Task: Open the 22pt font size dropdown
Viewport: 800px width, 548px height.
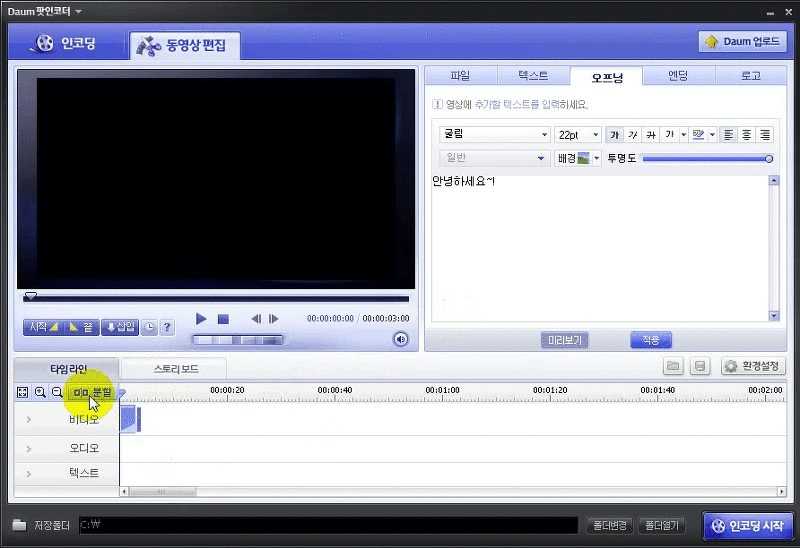Action: pos(578,135)
